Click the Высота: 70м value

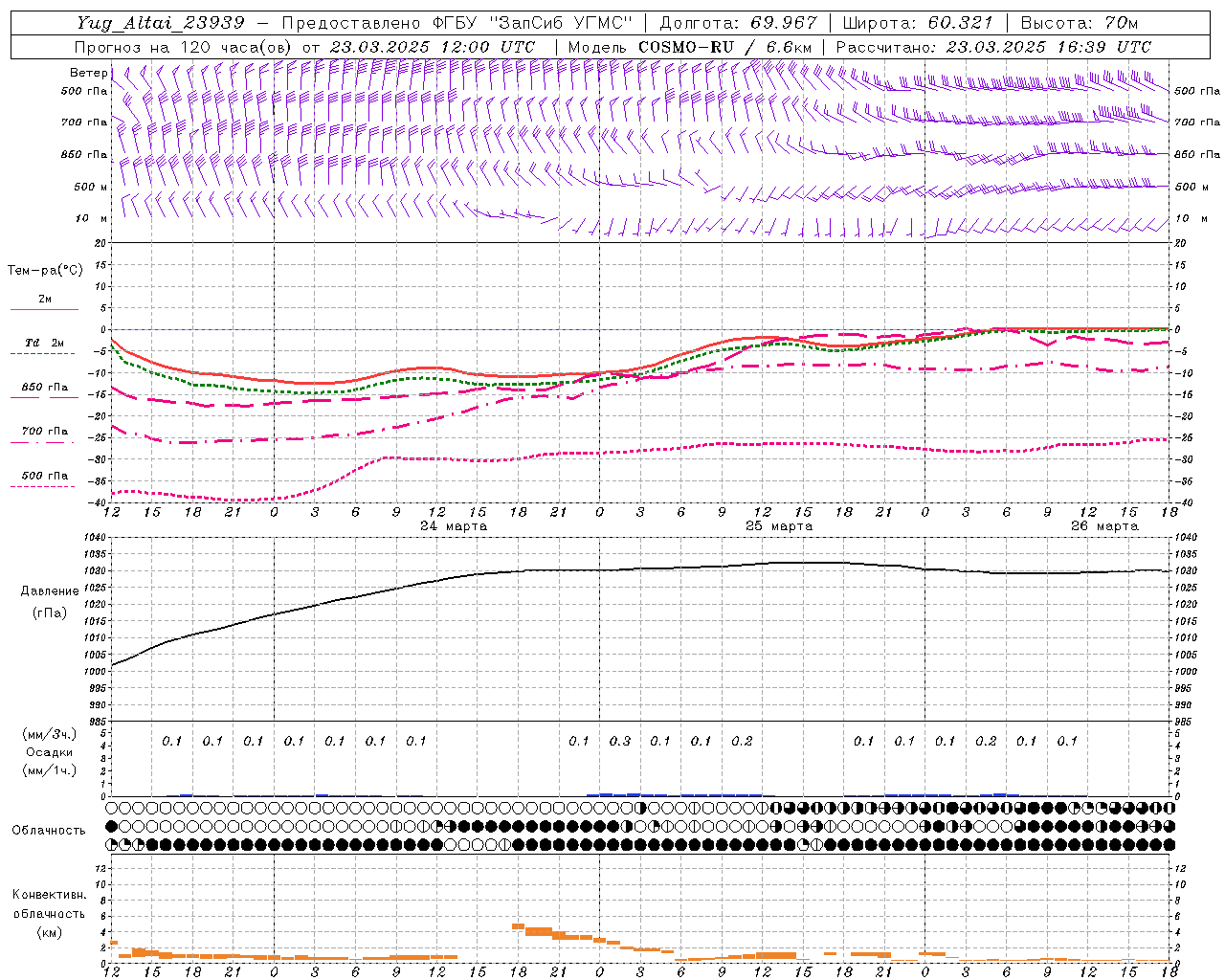click(1080, 23)
